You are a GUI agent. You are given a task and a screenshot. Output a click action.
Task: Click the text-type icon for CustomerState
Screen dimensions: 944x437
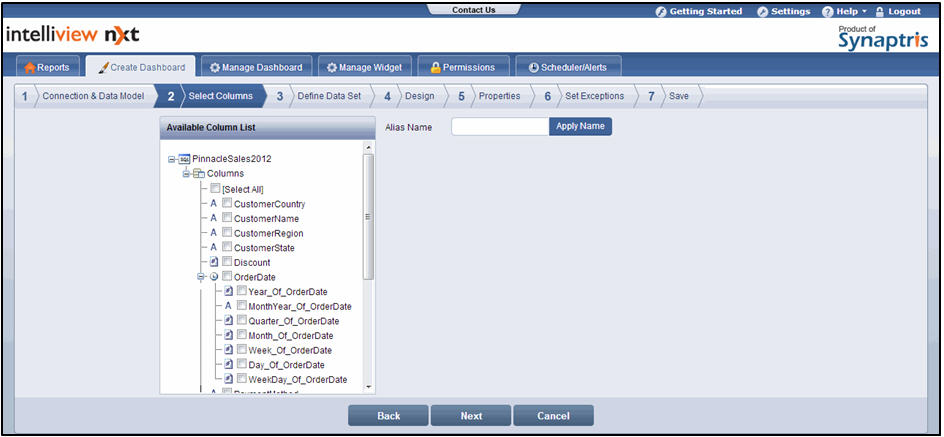click(213, 247)
